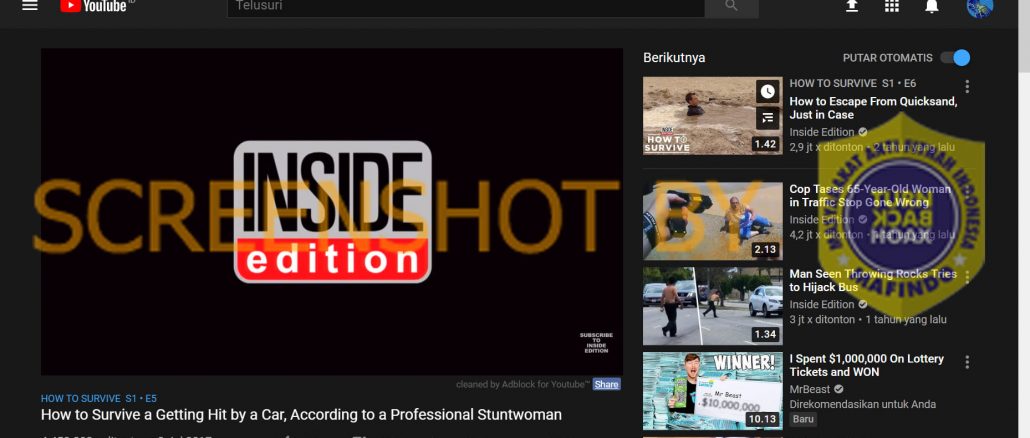Open 'How to Escape From Quicksand' title

873,108
